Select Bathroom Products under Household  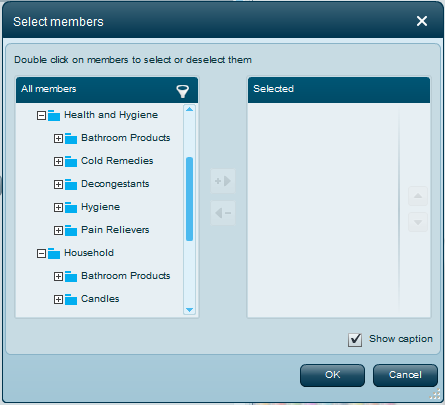126,276
